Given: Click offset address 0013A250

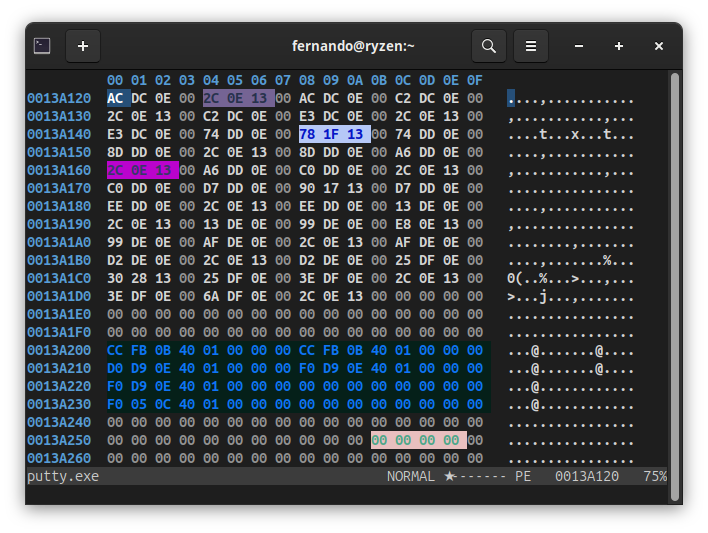Looking at the screenshot, I should point(59,440).
